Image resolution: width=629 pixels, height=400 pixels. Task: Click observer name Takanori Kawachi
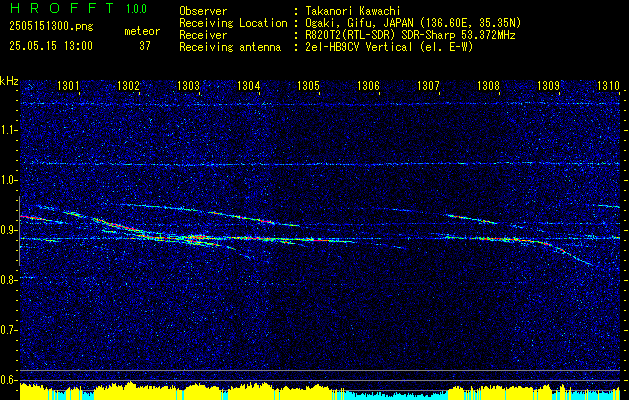pos(353,11)
